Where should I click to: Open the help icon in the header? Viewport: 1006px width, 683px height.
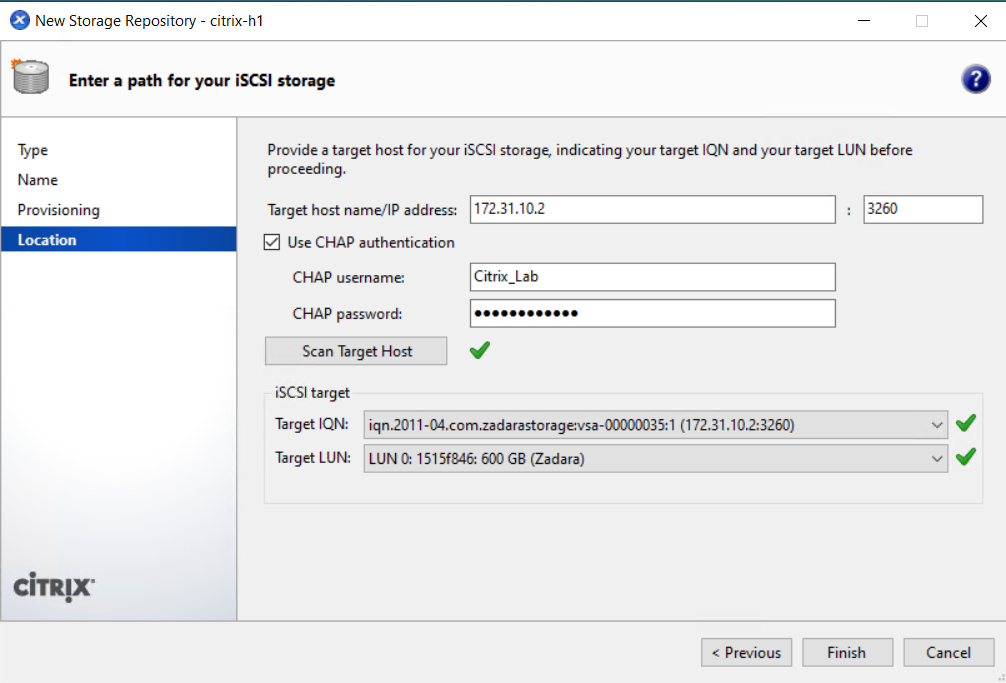[x=975, y=80]
